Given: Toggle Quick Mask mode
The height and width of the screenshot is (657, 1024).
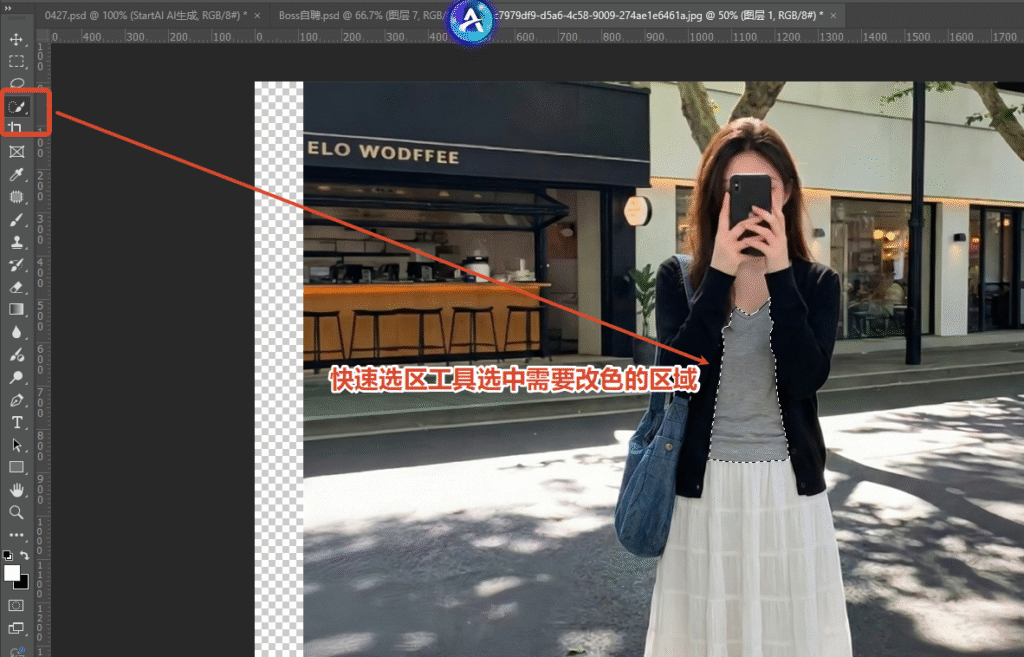Looking at the screenshot, I should 16,605.
